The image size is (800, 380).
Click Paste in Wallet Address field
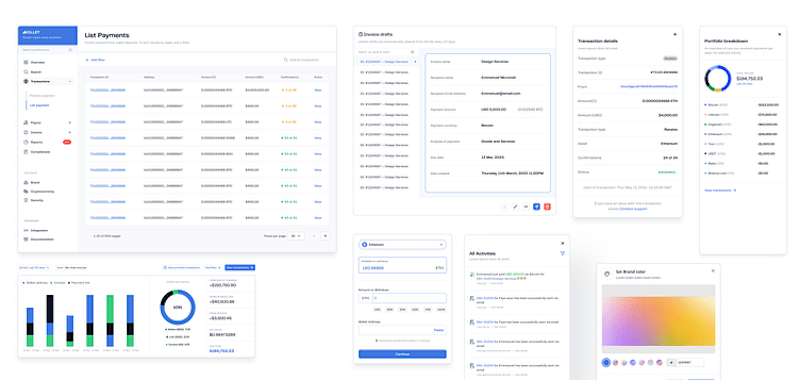[438, 330]
